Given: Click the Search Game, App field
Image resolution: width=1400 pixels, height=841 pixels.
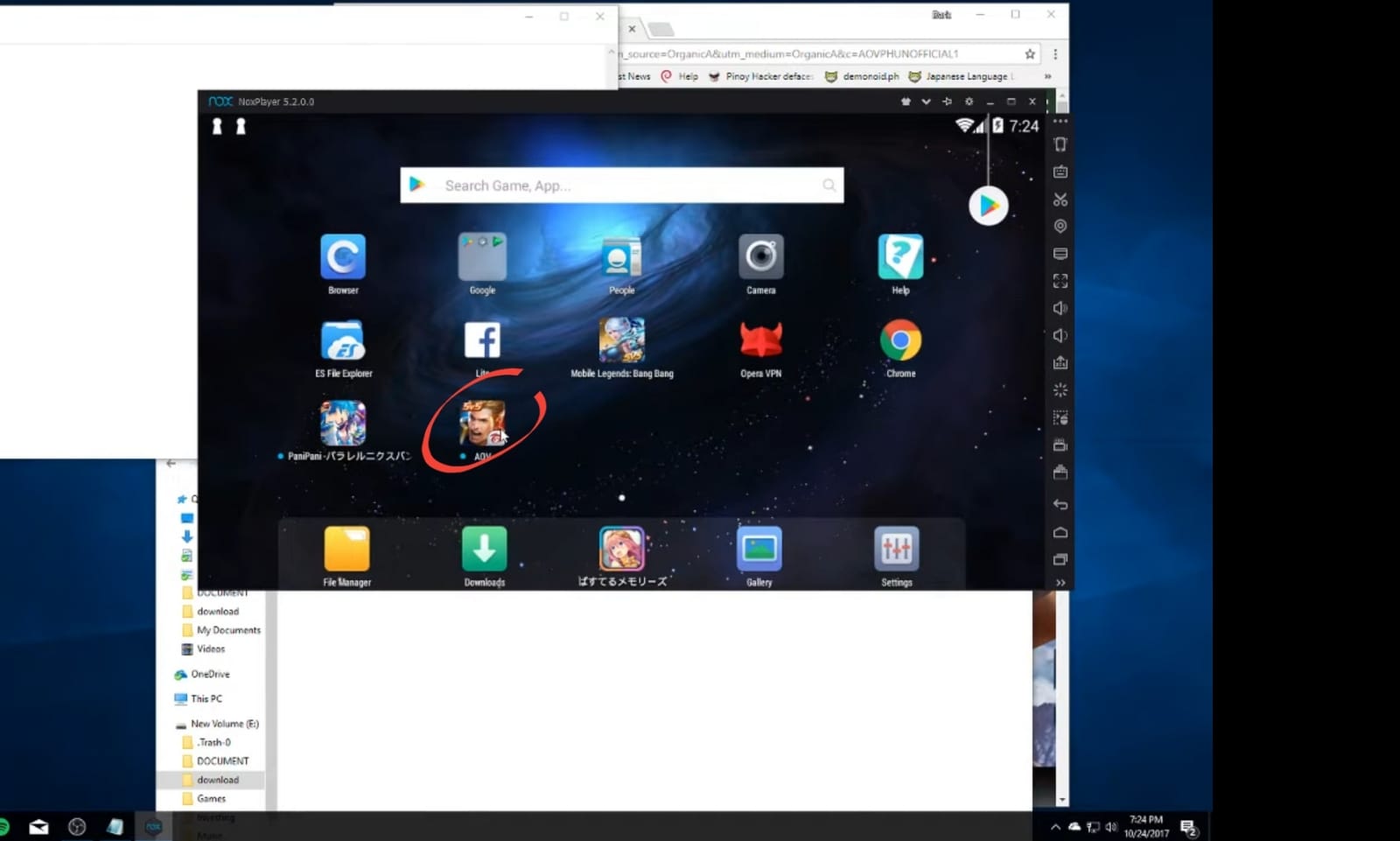Looking at the screenshot, I should pos(621,186).
